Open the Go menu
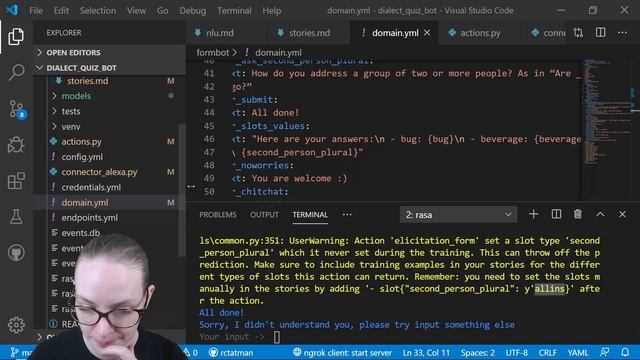The width and height of the screenshot is (640, 360). (x=162, y=11)
